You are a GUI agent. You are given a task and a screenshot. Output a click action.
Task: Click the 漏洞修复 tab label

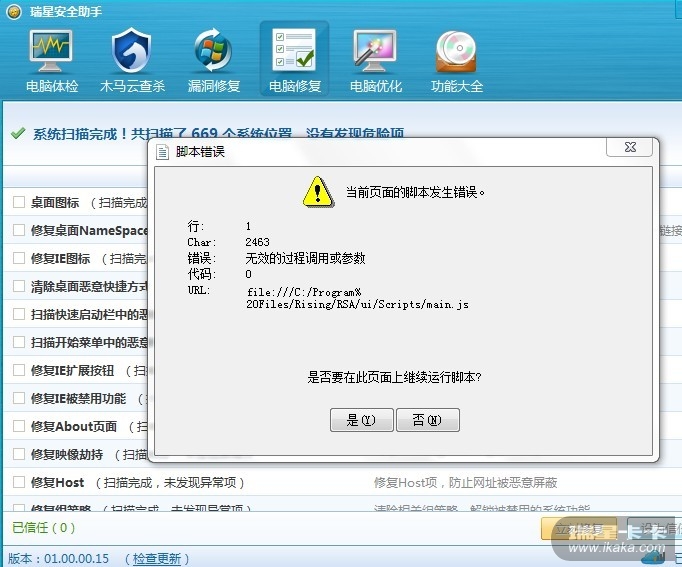coord(214,86)
